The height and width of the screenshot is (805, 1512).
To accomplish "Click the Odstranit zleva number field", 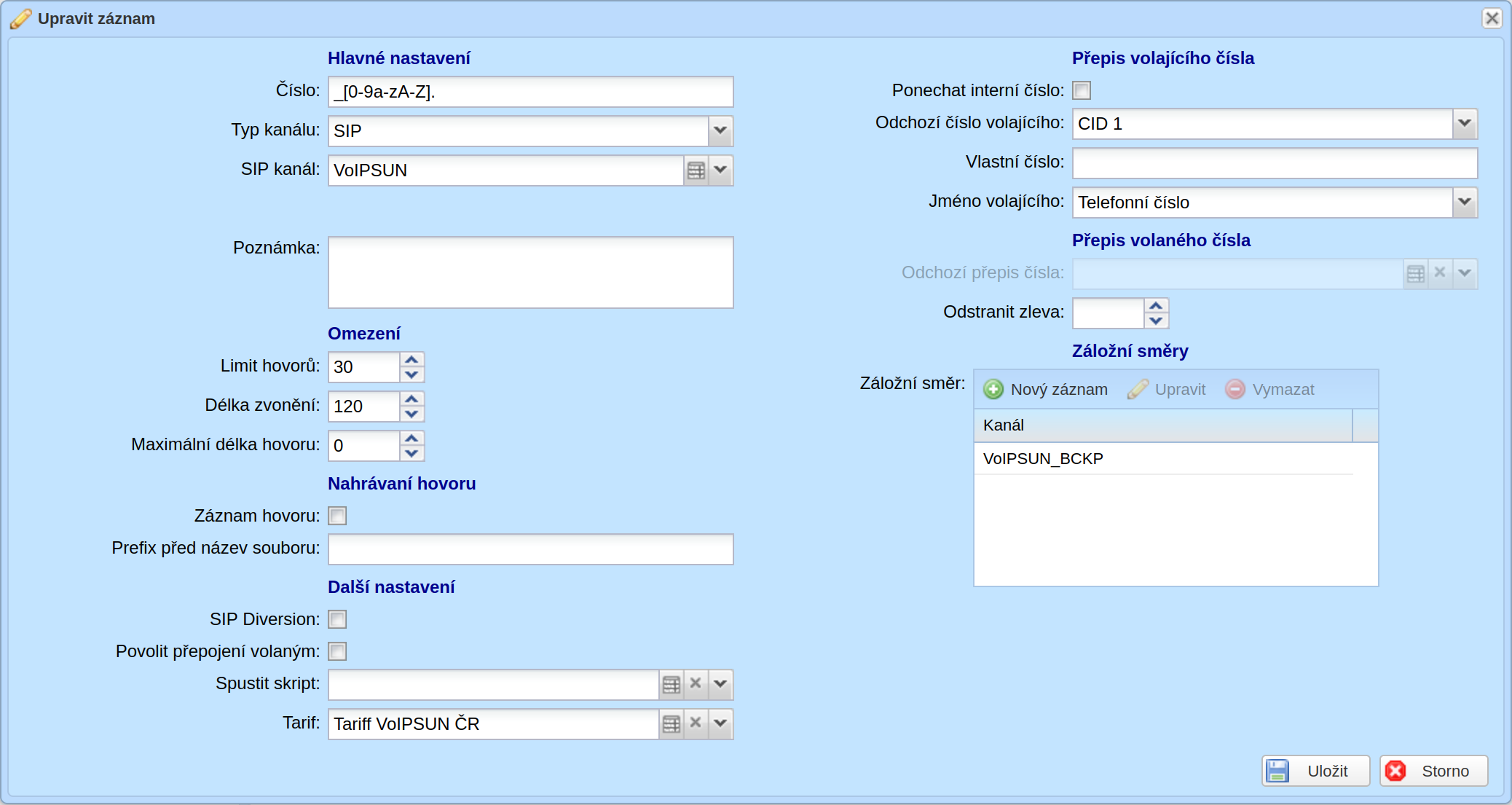I will (x=1108, y=313).
